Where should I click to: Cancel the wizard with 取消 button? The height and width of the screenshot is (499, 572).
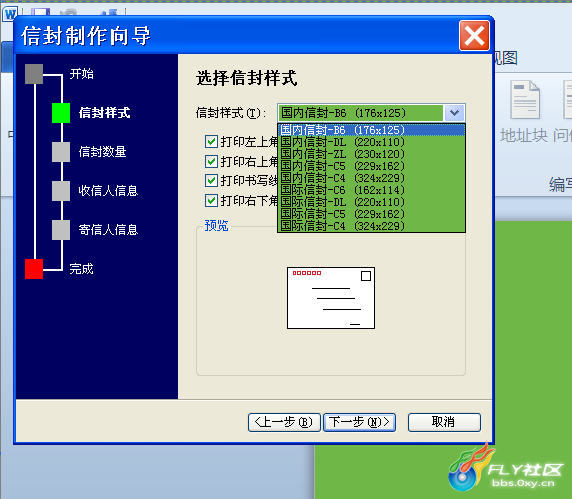pos(444,422)
